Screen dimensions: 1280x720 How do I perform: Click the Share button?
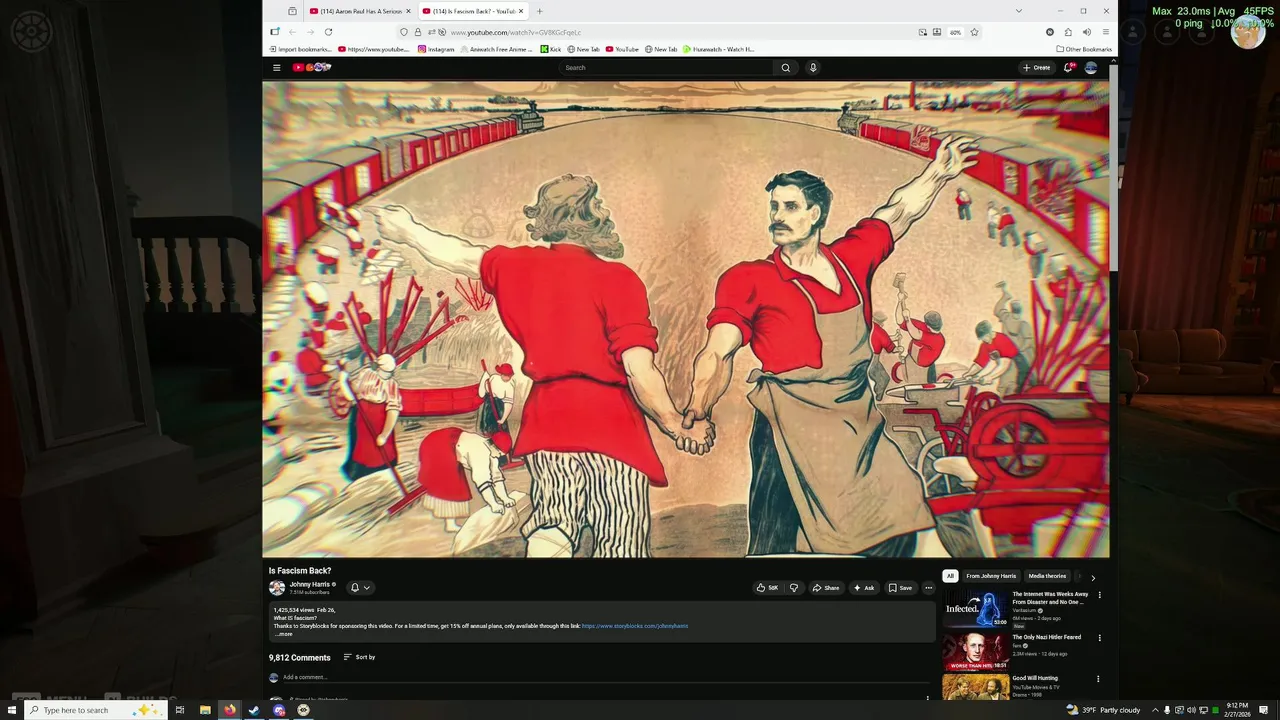click(x=826, y=588)
